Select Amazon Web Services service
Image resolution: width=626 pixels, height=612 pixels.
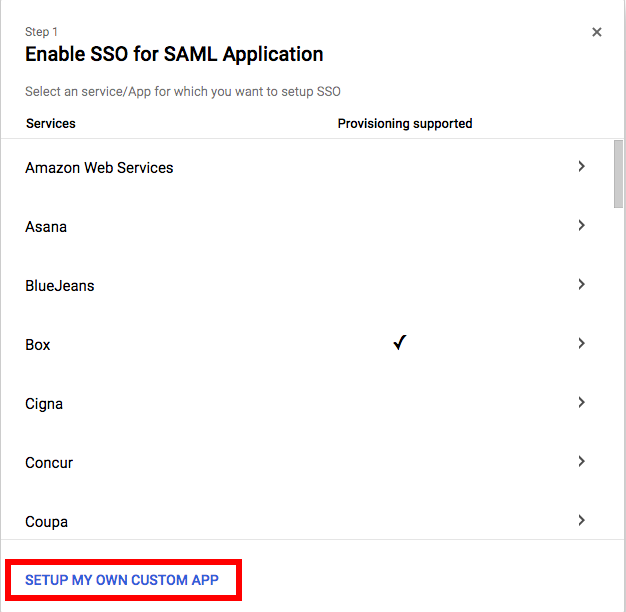[99, 168]
